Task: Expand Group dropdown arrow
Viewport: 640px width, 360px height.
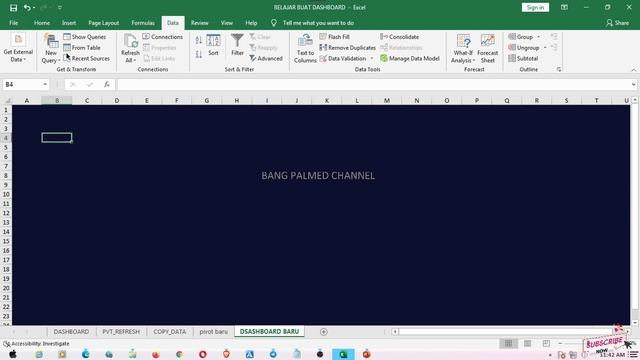Action: pyautogui.click(x=538, y=37)
